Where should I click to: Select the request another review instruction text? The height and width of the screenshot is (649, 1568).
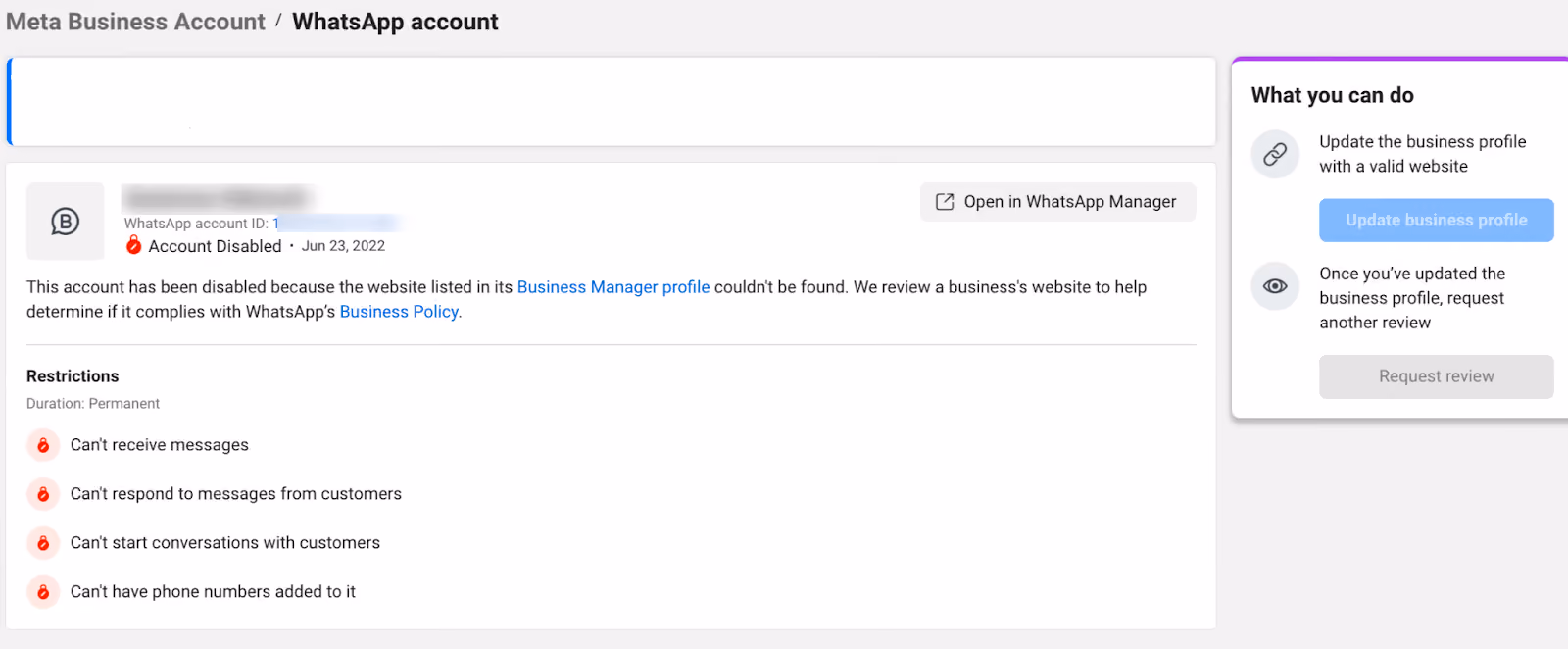click(x=1412, y=298)
